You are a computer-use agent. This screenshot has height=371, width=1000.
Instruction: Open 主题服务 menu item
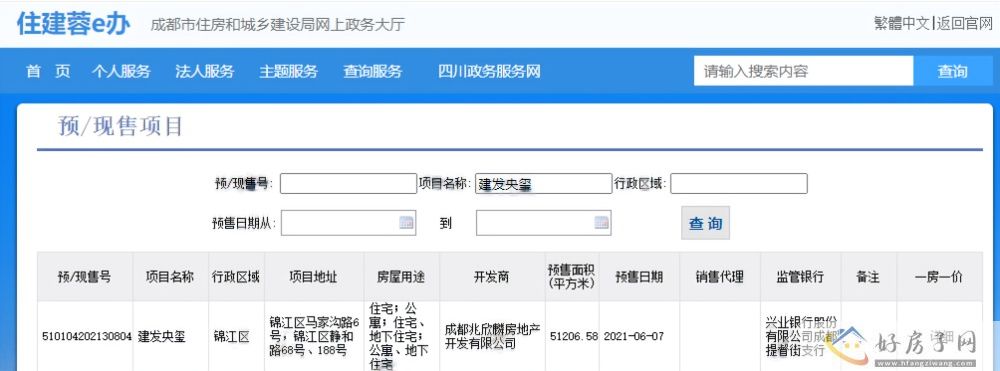pos(288,71)
